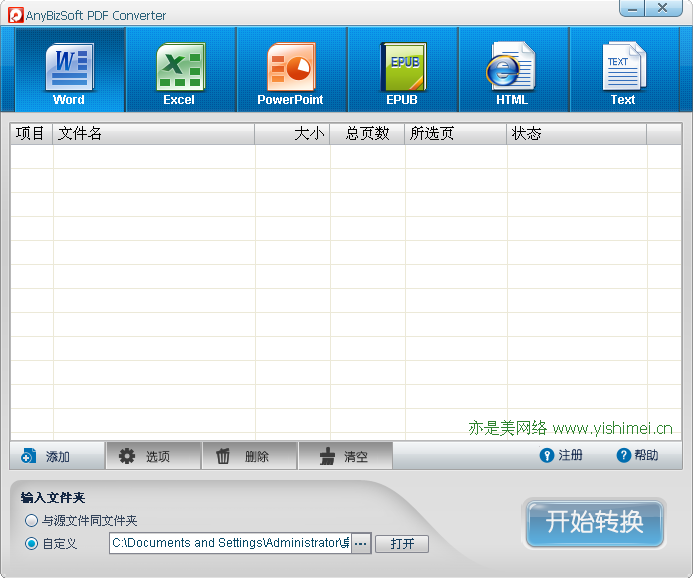Open the 注册 (Register) dialog
Image resolution: width=693 pixels, height=578 pixels.
(561, 455)
